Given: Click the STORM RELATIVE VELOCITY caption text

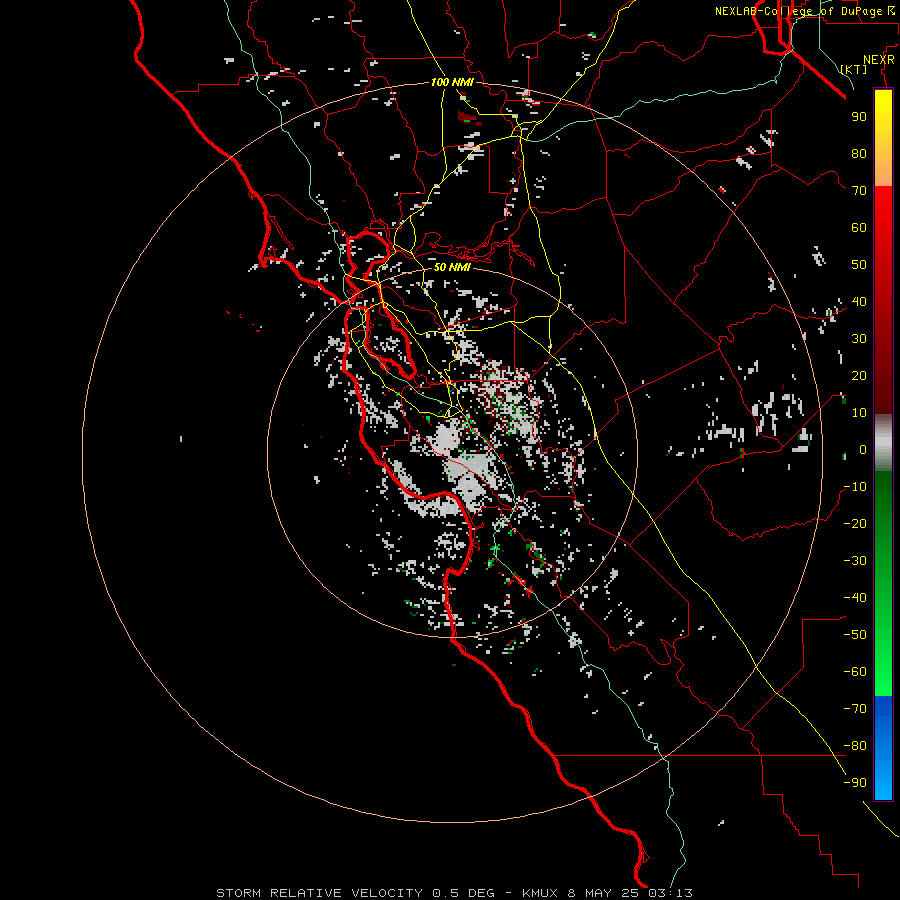Looking at the screenshot, I should pos(320,893).
